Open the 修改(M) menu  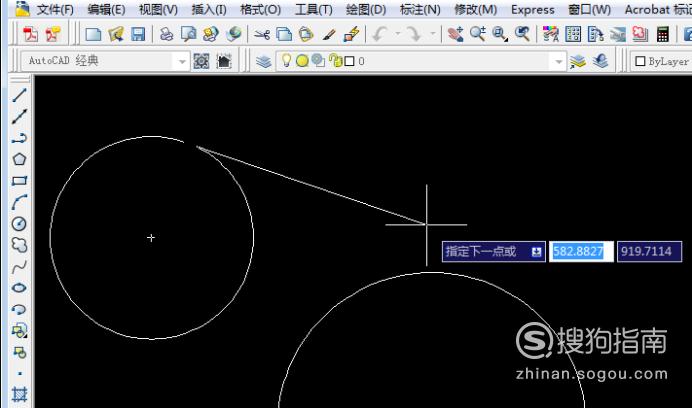pos(476,9)
